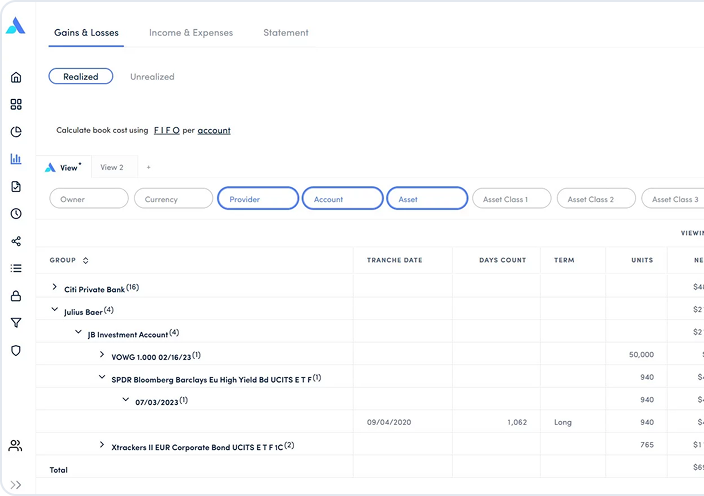Toggle the Provider grouping pill
Image resolution: width=704 pixels, height=496 pixels.
(258, 198)
